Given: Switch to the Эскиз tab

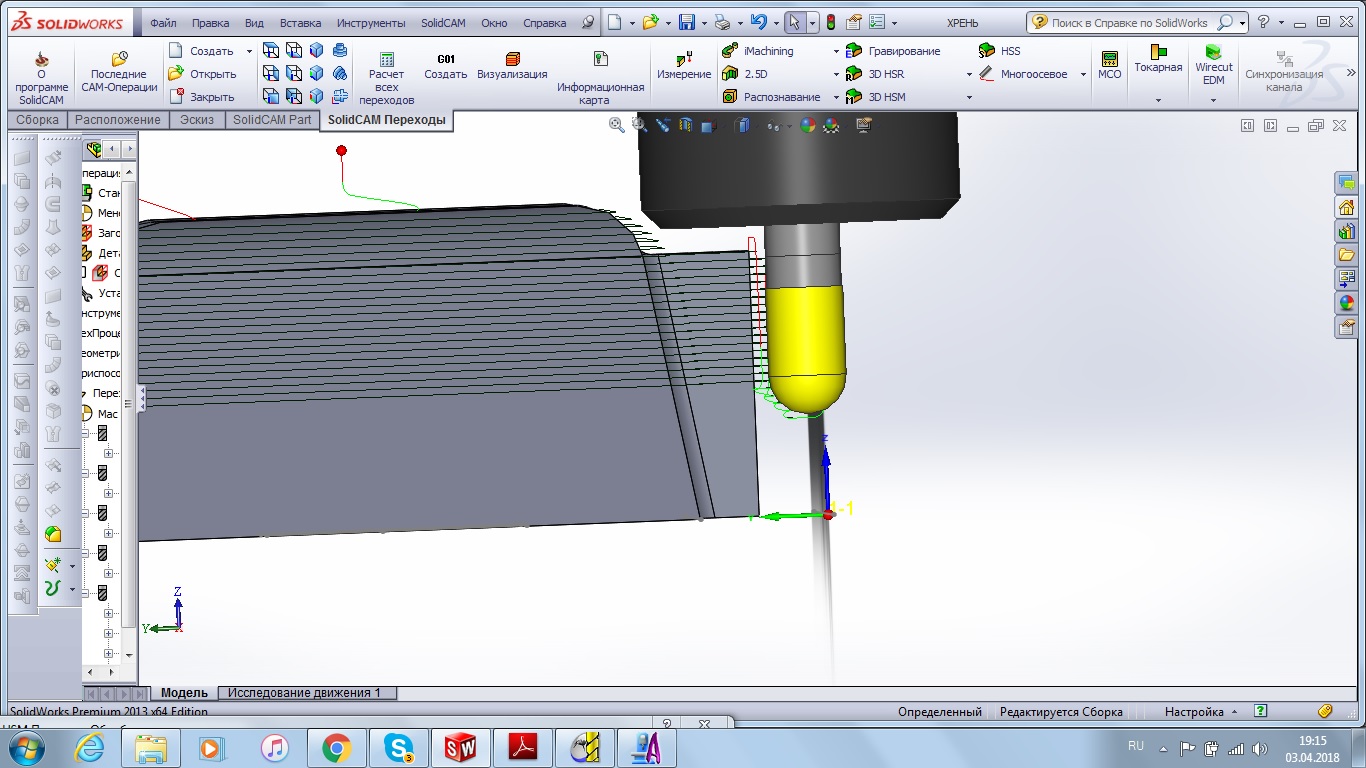Looking at the screenshot, I should click(x=197, y=120).
